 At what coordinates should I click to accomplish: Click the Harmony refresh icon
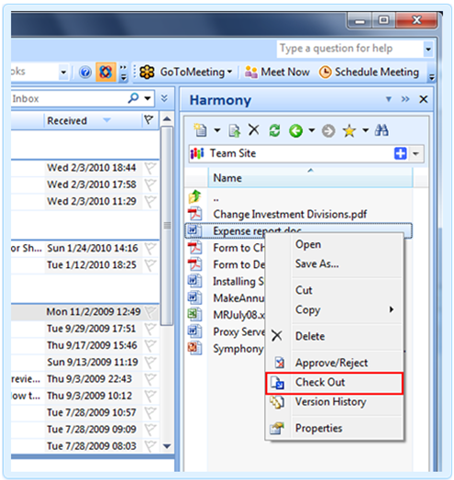275,130
